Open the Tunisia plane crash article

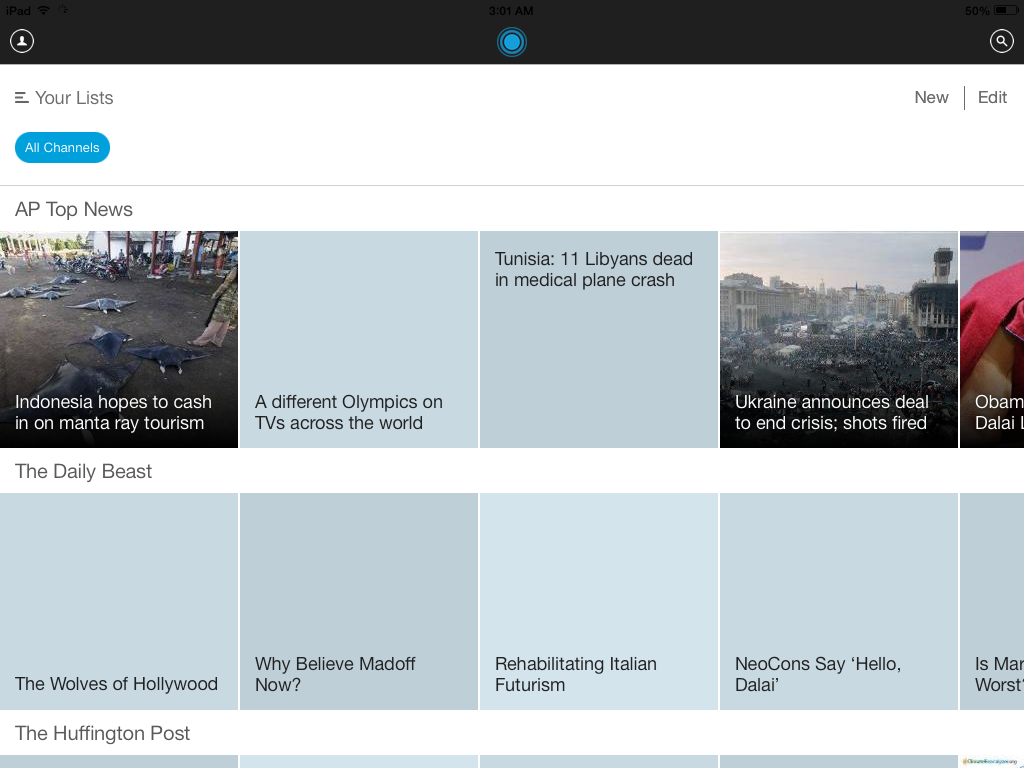[x=599, y=340]
